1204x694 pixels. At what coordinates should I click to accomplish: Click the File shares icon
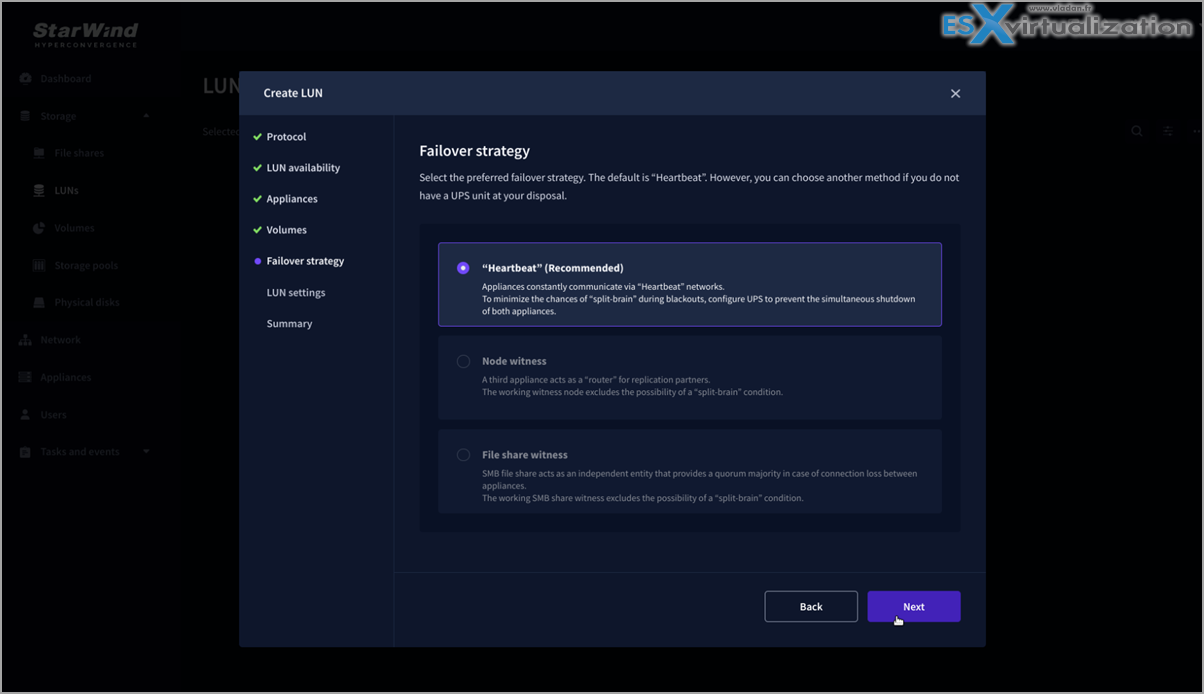(39, 154)
